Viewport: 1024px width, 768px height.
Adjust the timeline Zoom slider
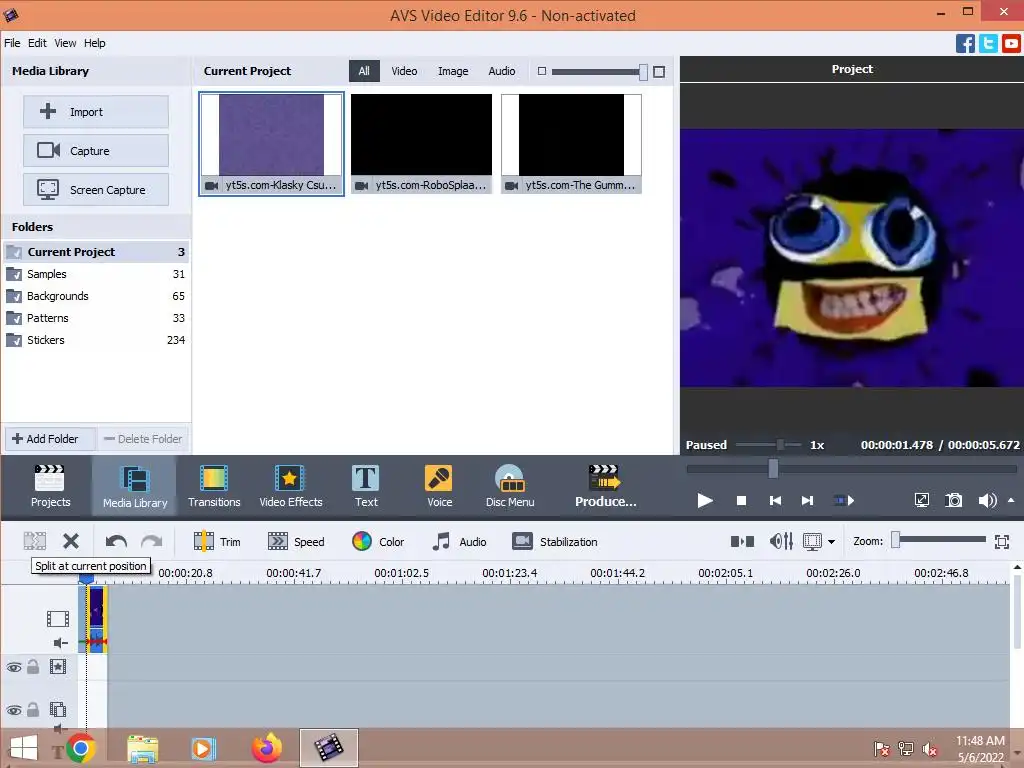896,539
